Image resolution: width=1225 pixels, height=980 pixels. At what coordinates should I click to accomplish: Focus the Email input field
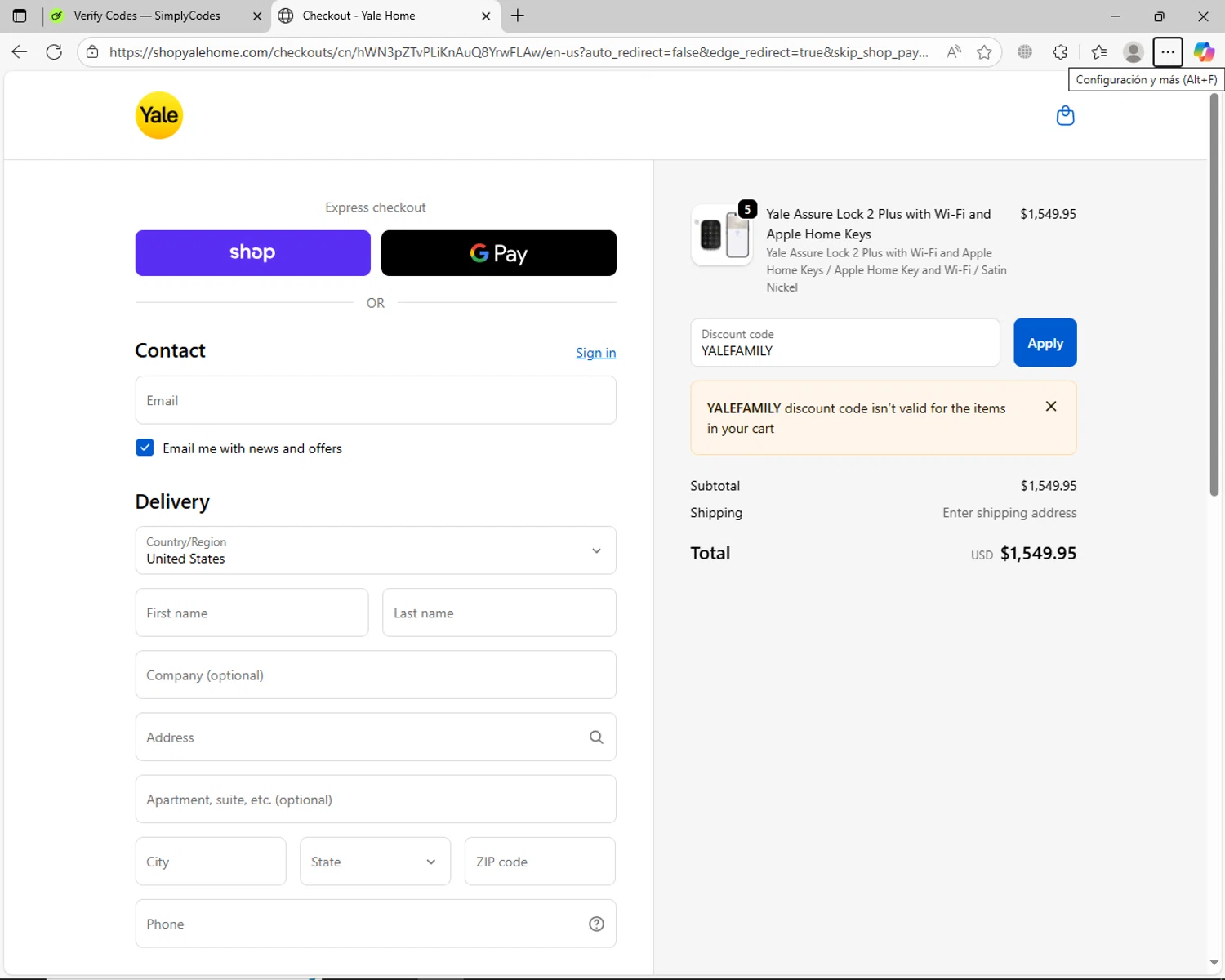tap(376, 400)
